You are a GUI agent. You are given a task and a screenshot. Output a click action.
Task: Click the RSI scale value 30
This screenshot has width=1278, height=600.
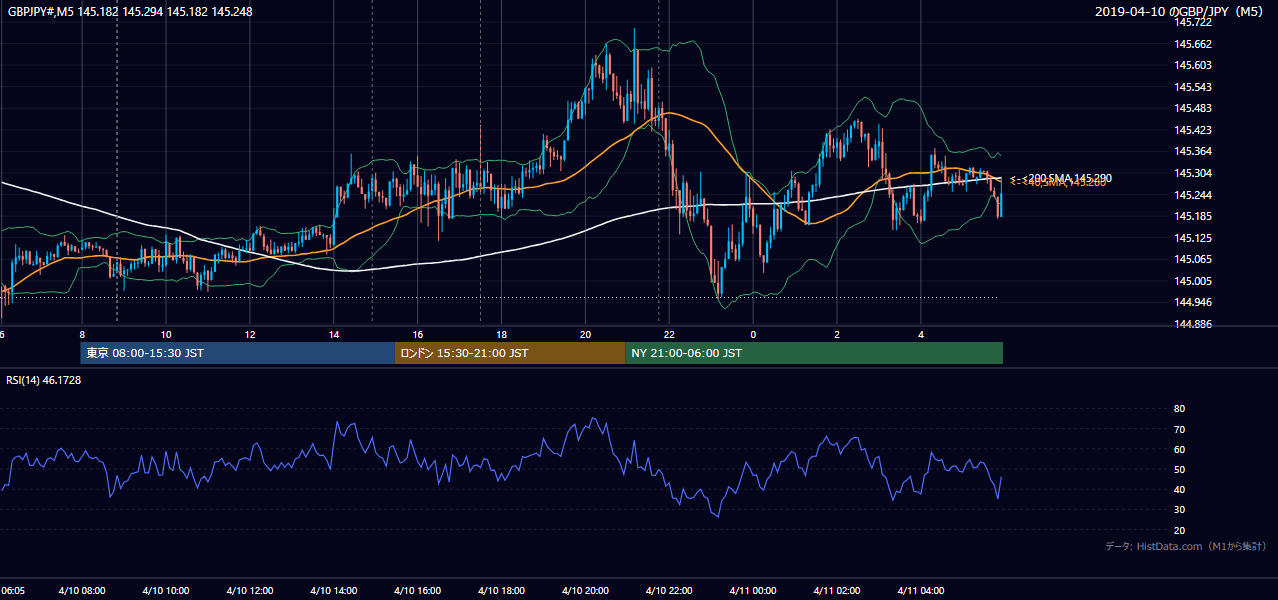pos(1180,510)
